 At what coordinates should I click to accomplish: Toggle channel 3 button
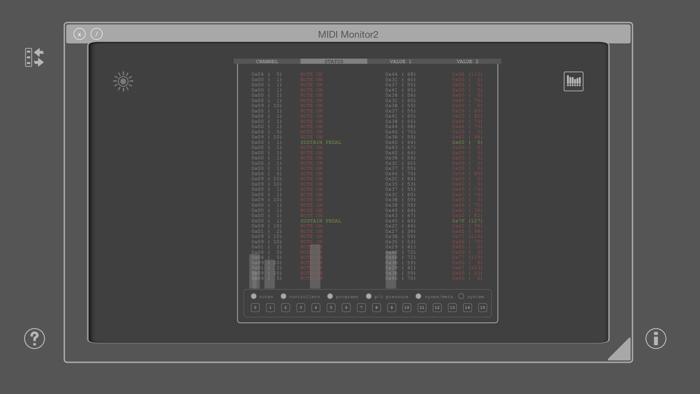point(301,307)
